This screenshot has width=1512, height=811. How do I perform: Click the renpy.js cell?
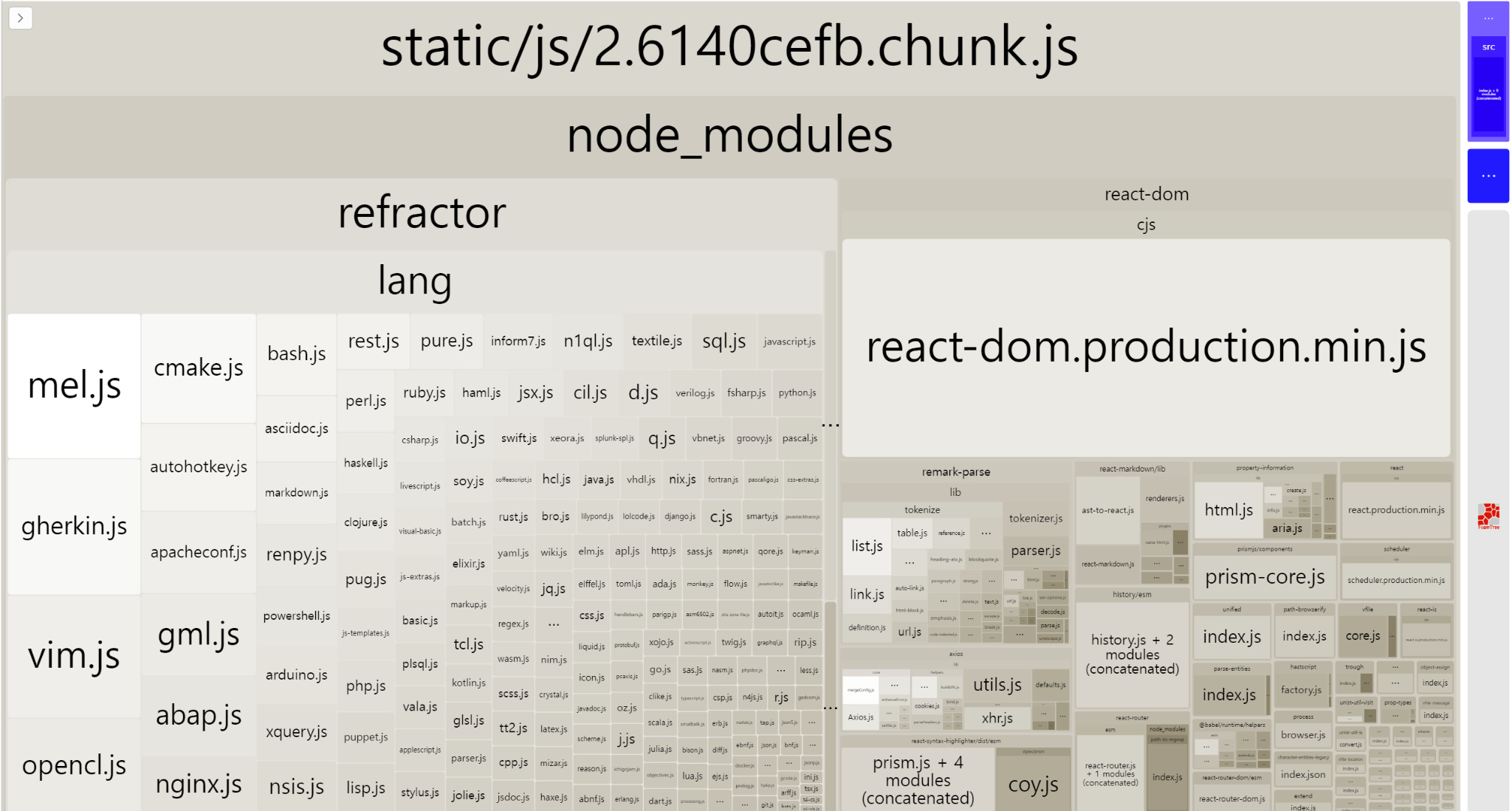[x=297, y=555]
